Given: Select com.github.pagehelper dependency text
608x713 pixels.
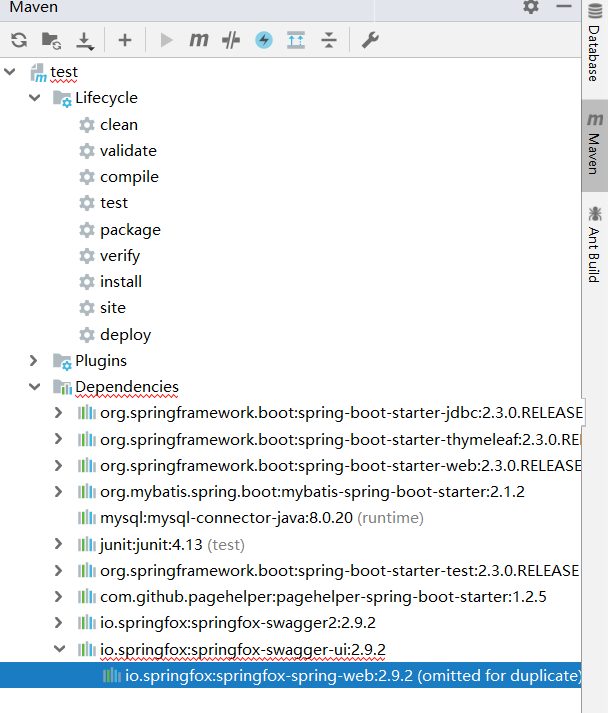Looking at the screenshot, I should click(x=323, y=597).
